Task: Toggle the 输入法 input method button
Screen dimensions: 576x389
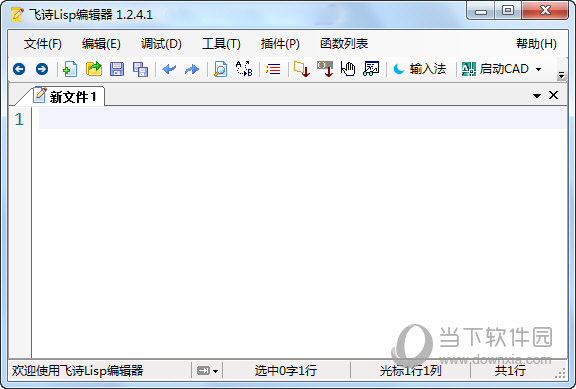Action: [x=419, y=69]
